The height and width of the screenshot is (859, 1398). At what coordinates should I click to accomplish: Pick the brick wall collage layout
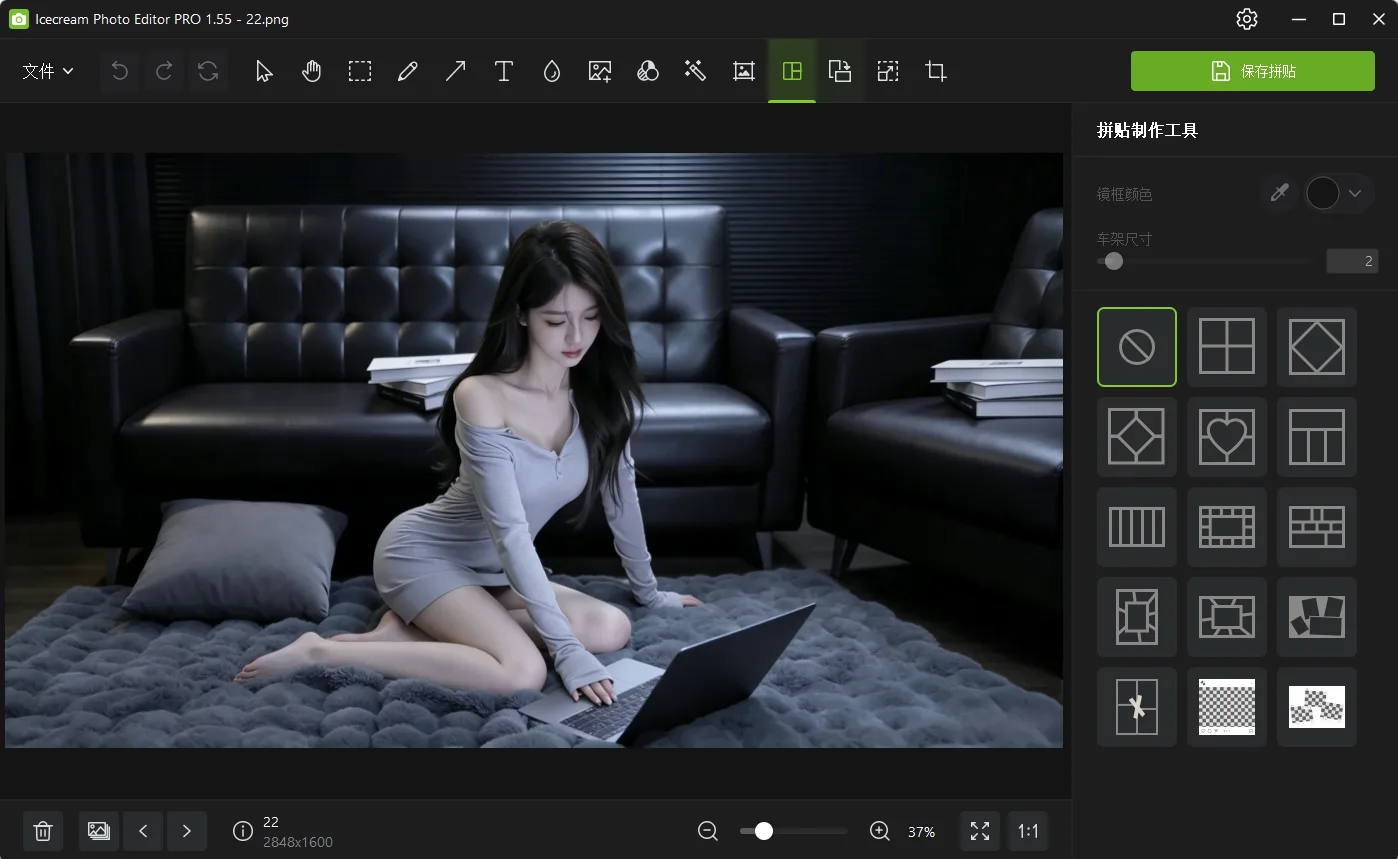pos(1317,527)
